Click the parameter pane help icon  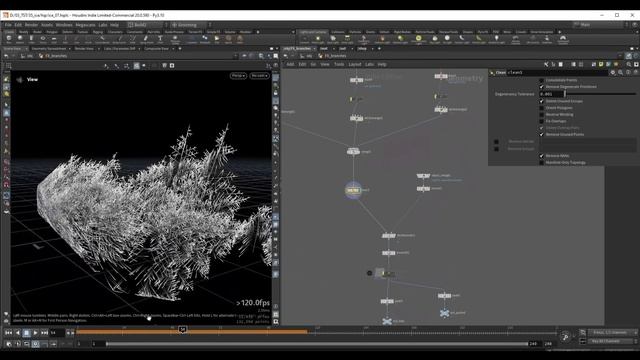tap(636, 72)
